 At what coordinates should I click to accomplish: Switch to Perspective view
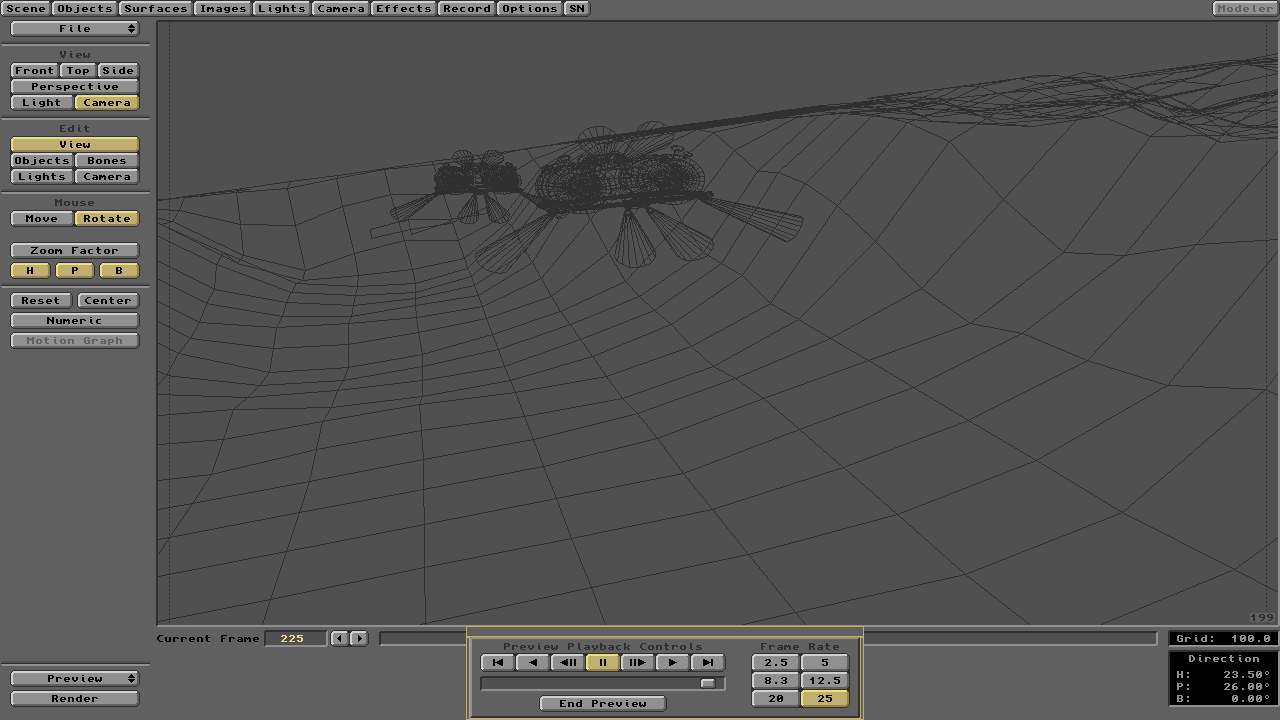click(75, 86)
